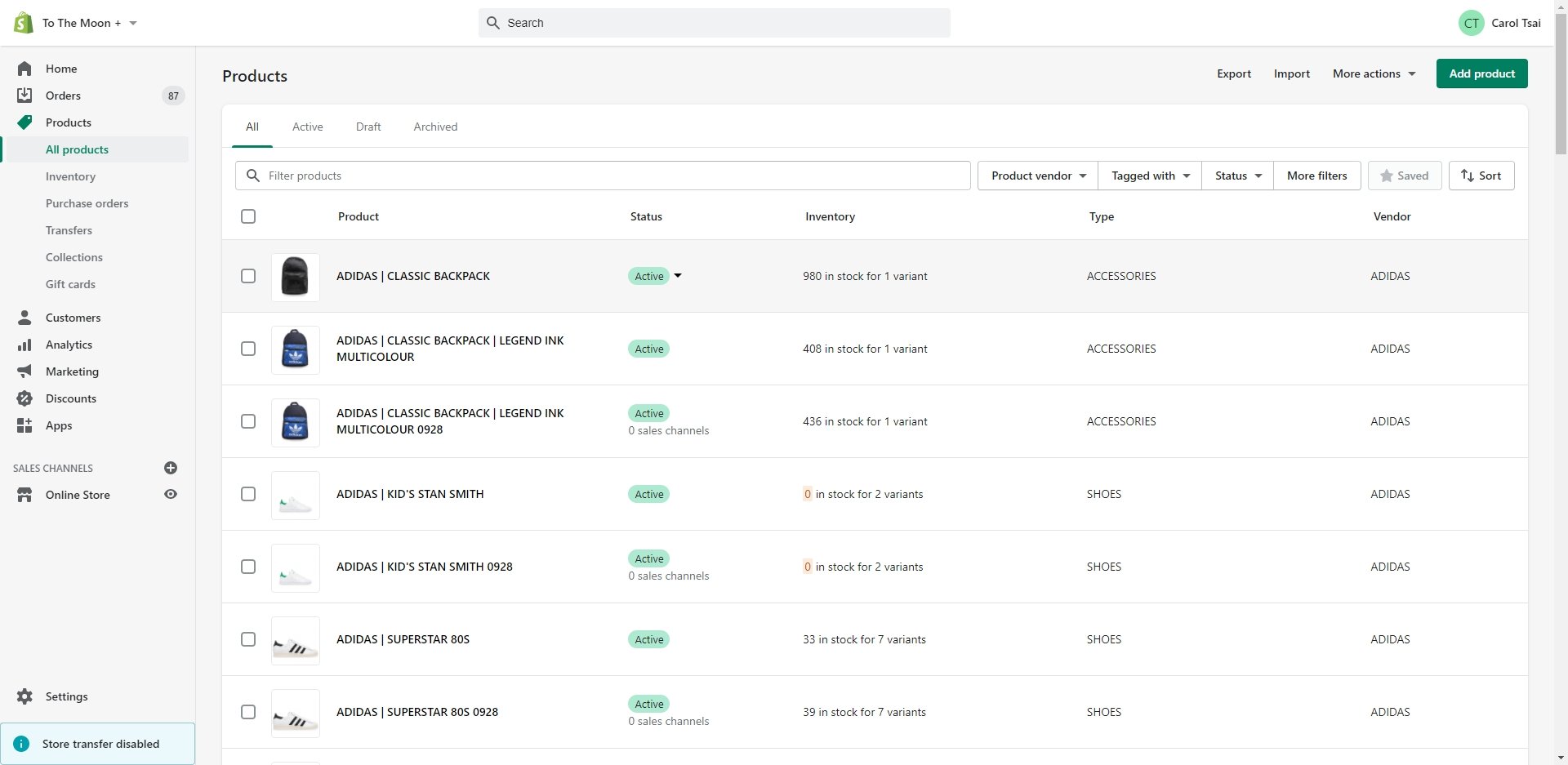This screenshot has height=765, width=1568.
Task: Open Superstar 80S 0928 thumbnail
Action: click(x=295, y=712)
